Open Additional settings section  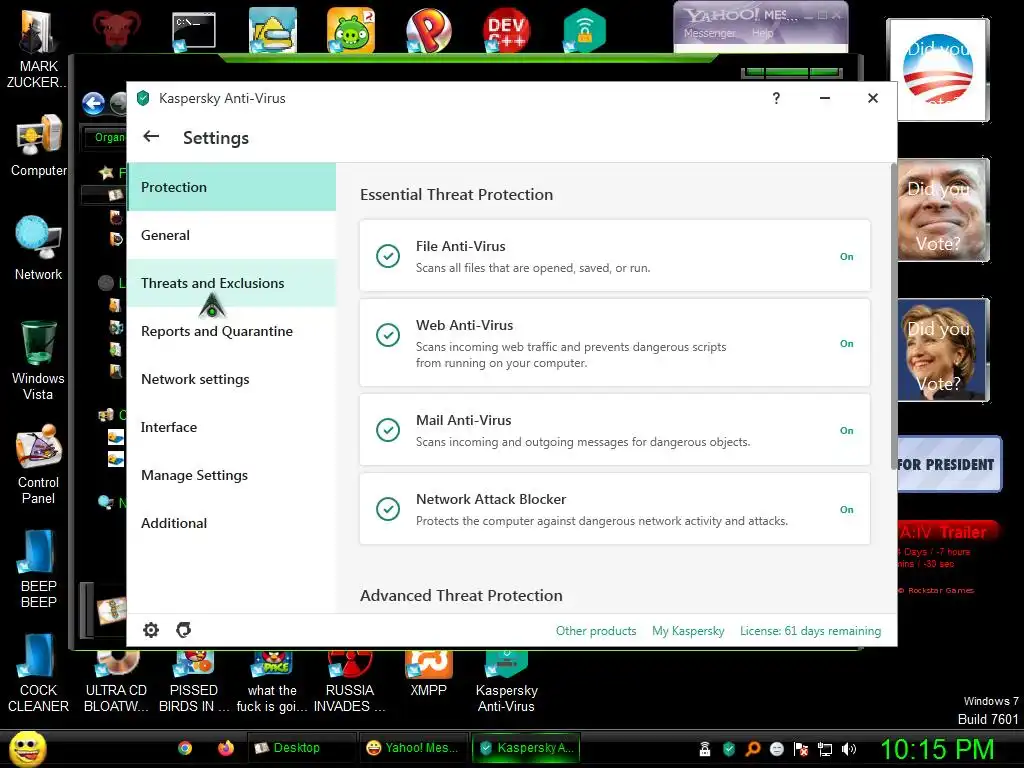pos(232,523)
